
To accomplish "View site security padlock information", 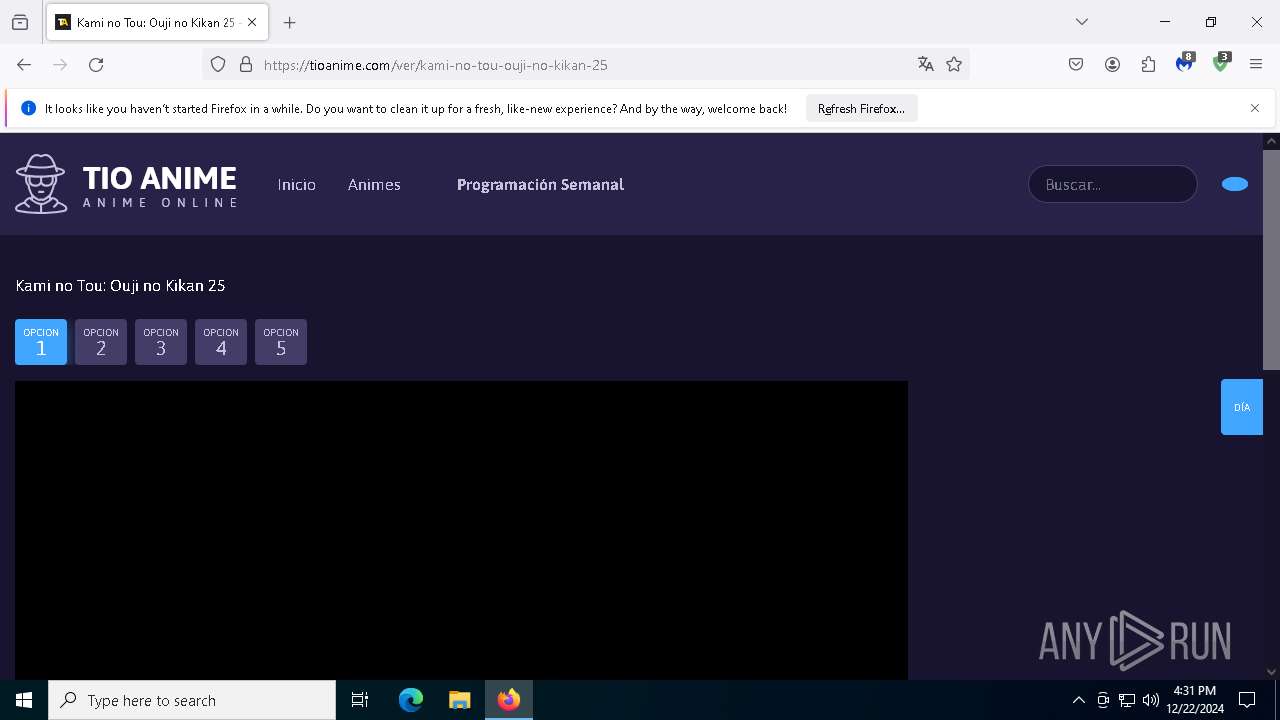I will coord(246,64).
